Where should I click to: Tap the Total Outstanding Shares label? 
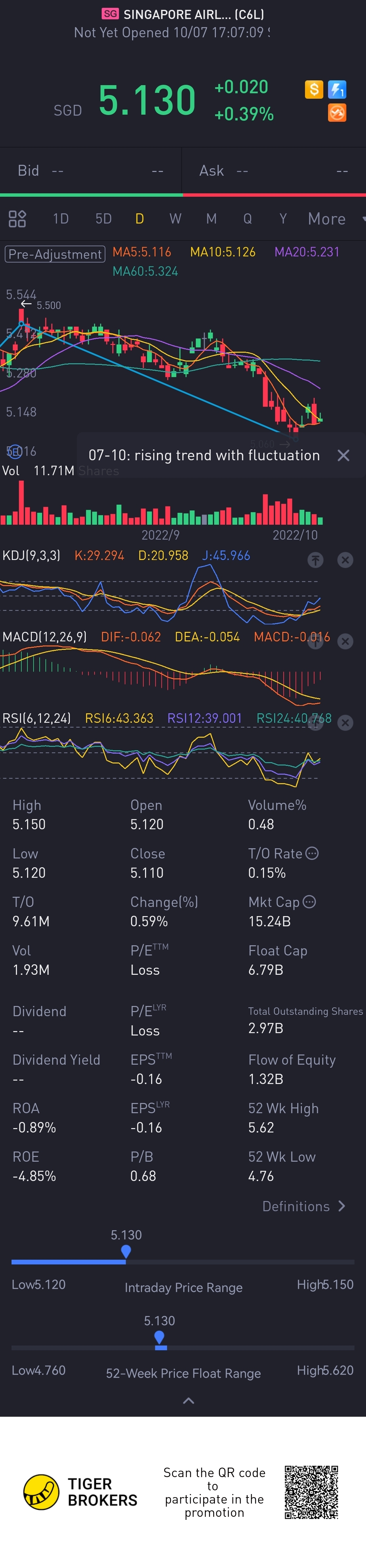coord(305,1011)
